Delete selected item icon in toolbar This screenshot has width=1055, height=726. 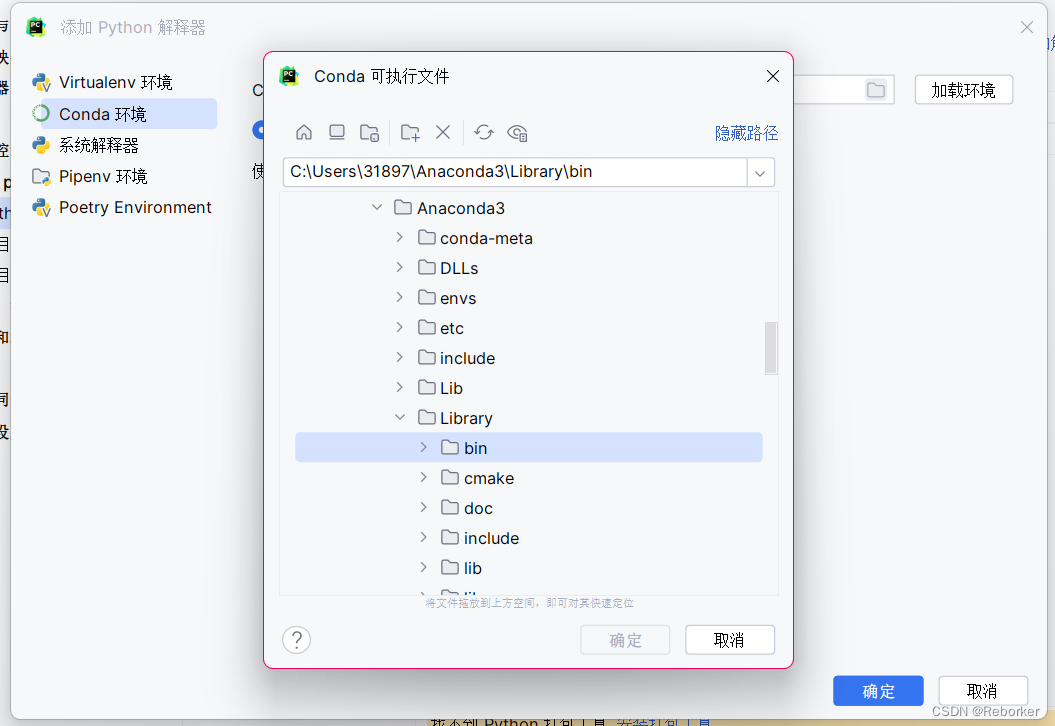coord(443,133)
